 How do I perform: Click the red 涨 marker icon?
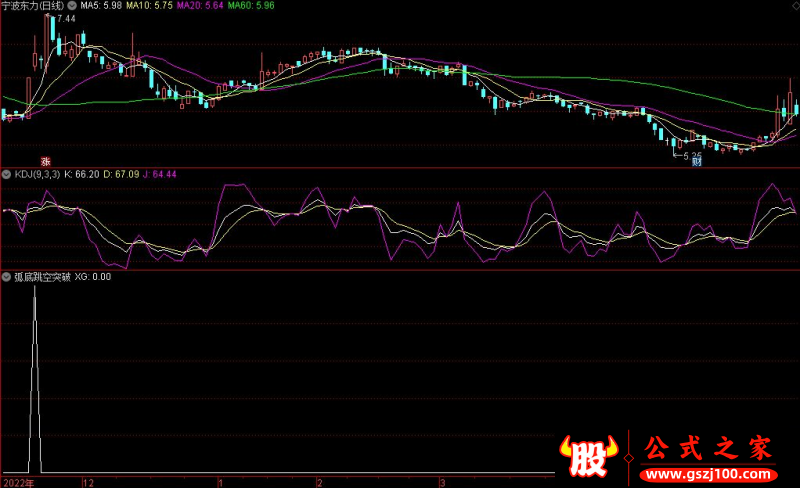click(45, 160)
